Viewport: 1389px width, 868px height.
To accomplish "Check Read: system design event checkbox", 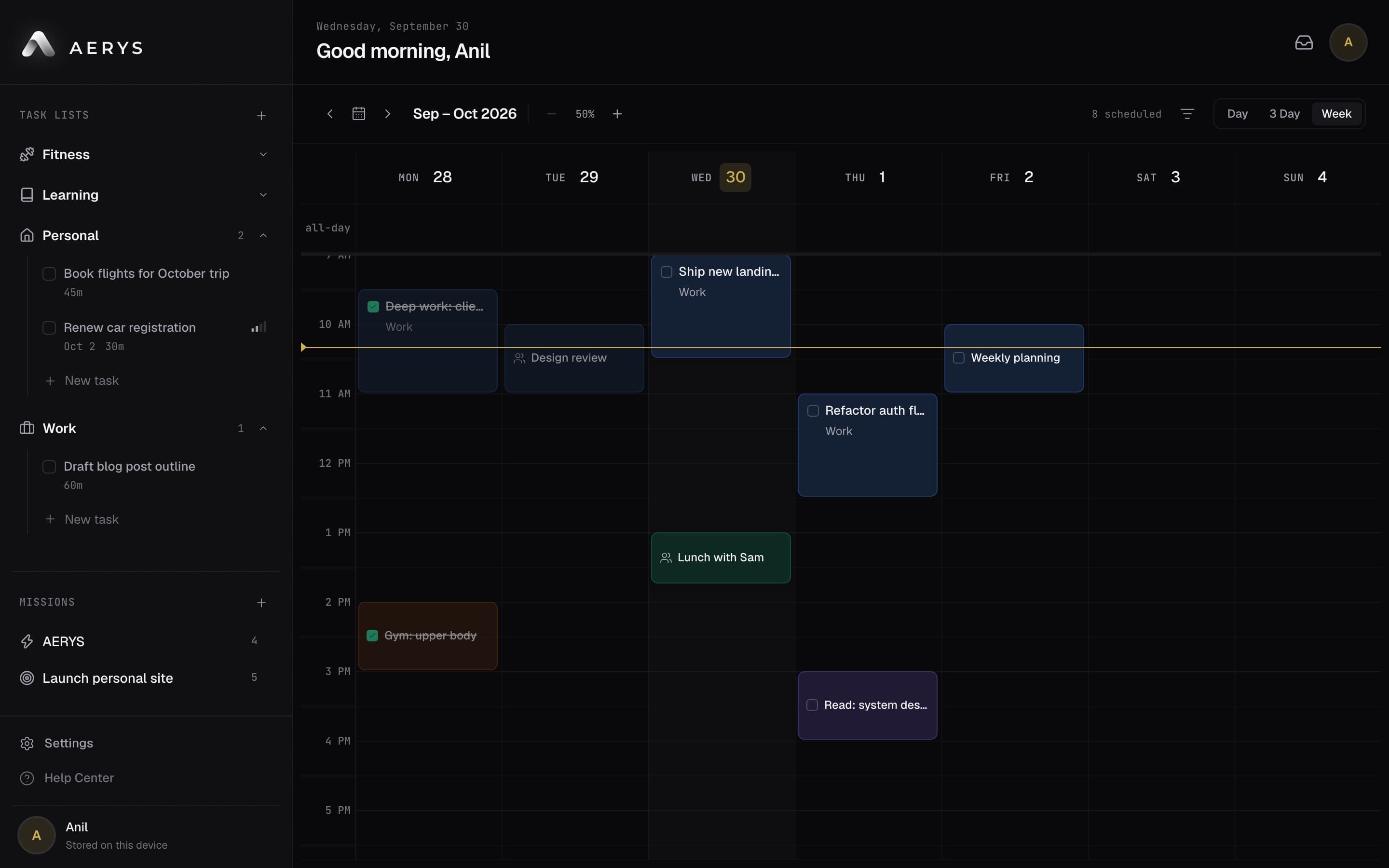I will click(812, 705).
